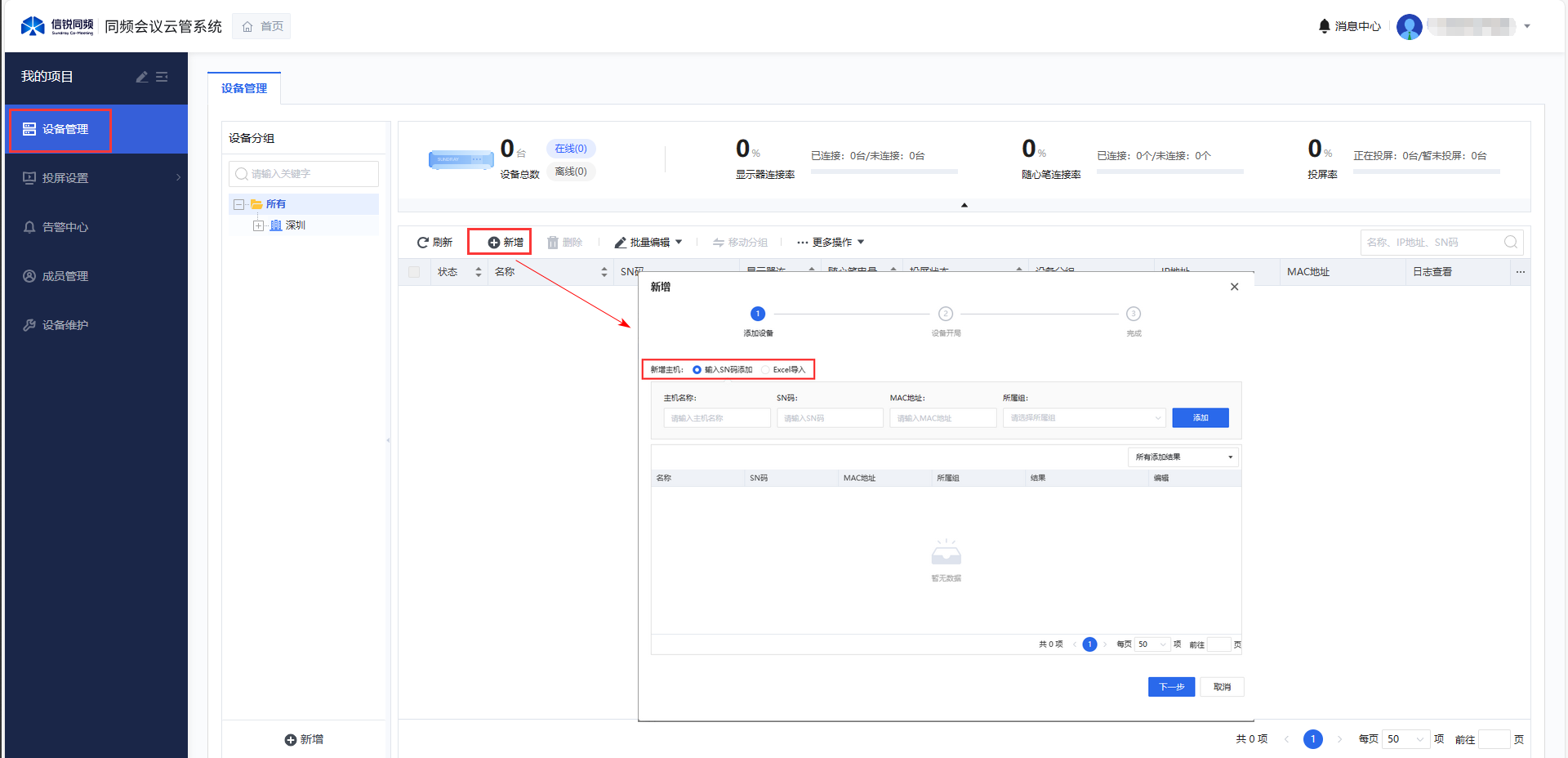This screenshot has width=1568, height=758.
Task: Click the 下一步 button
Action: [1171, 687]
